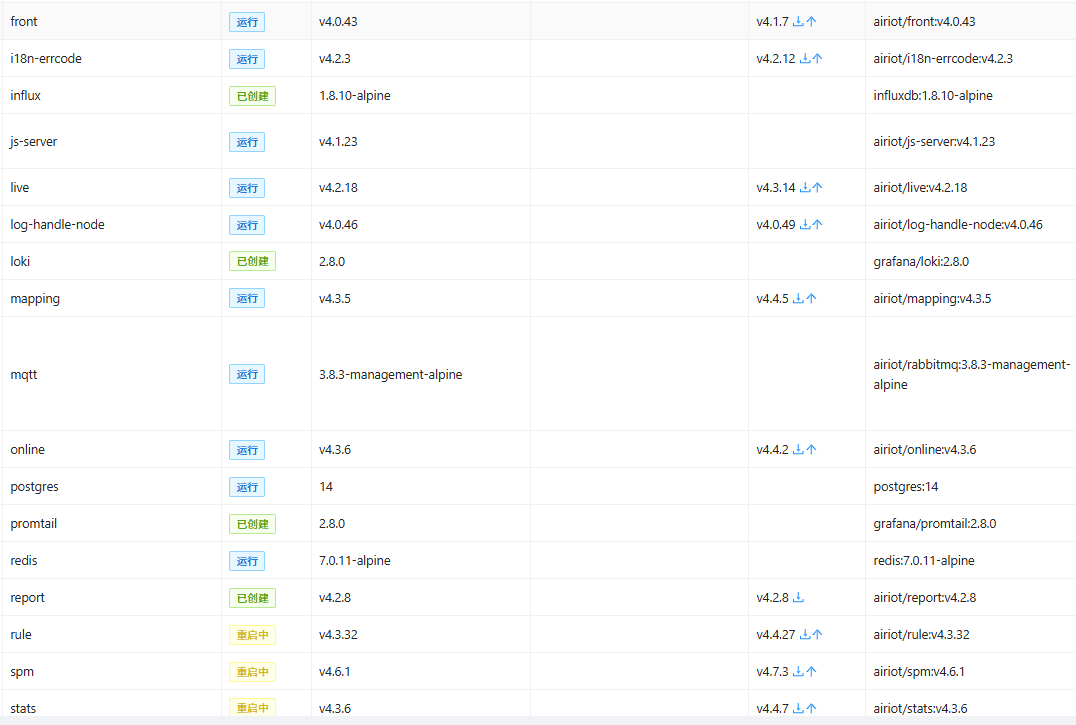This screenshot has width=1076, height=725.
Task: Click the upgrade arrow for front service
Action: click(x=811, y=21)
